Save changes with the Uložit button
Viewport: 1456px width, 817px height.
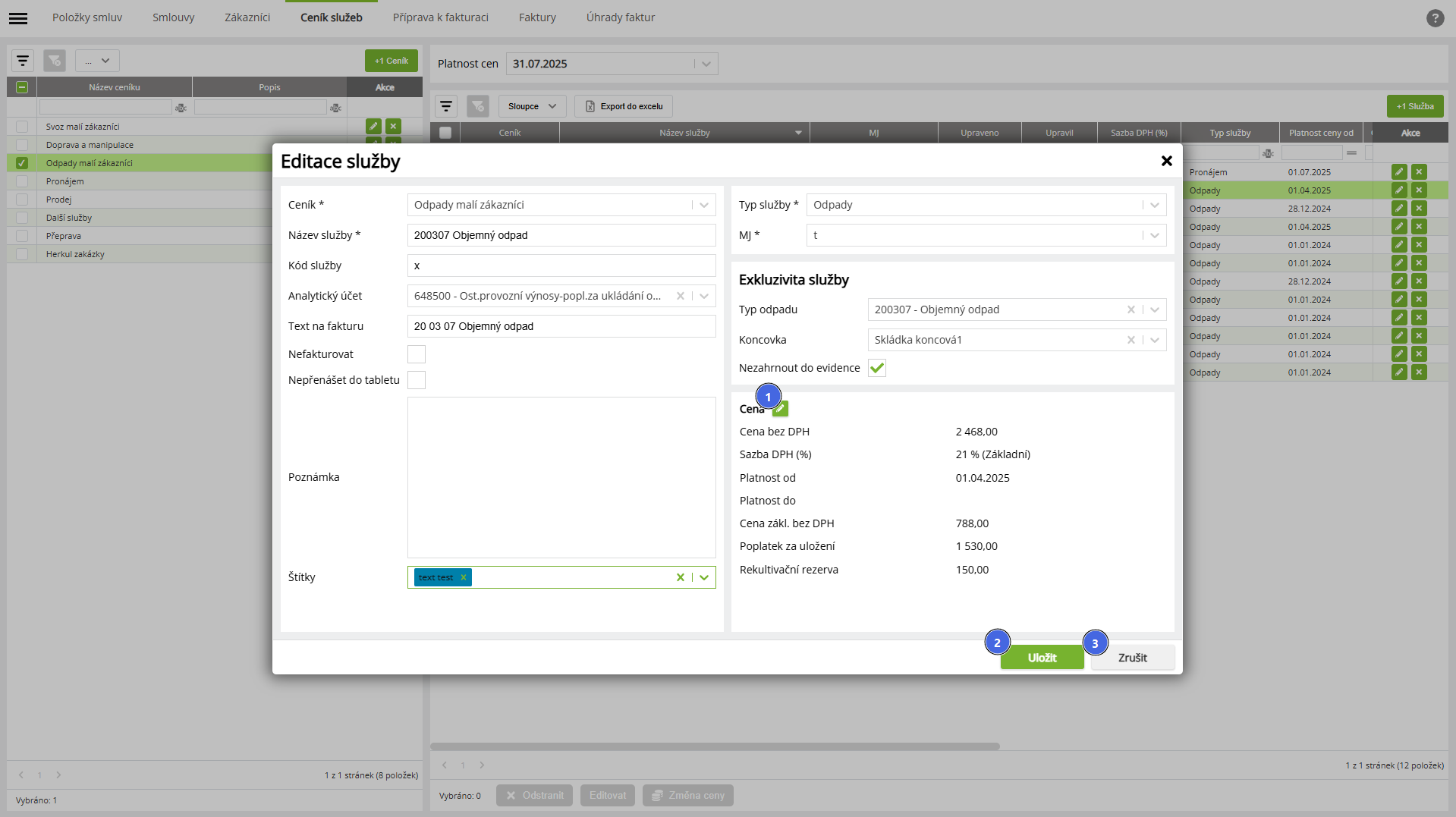tap(1042, 658)
